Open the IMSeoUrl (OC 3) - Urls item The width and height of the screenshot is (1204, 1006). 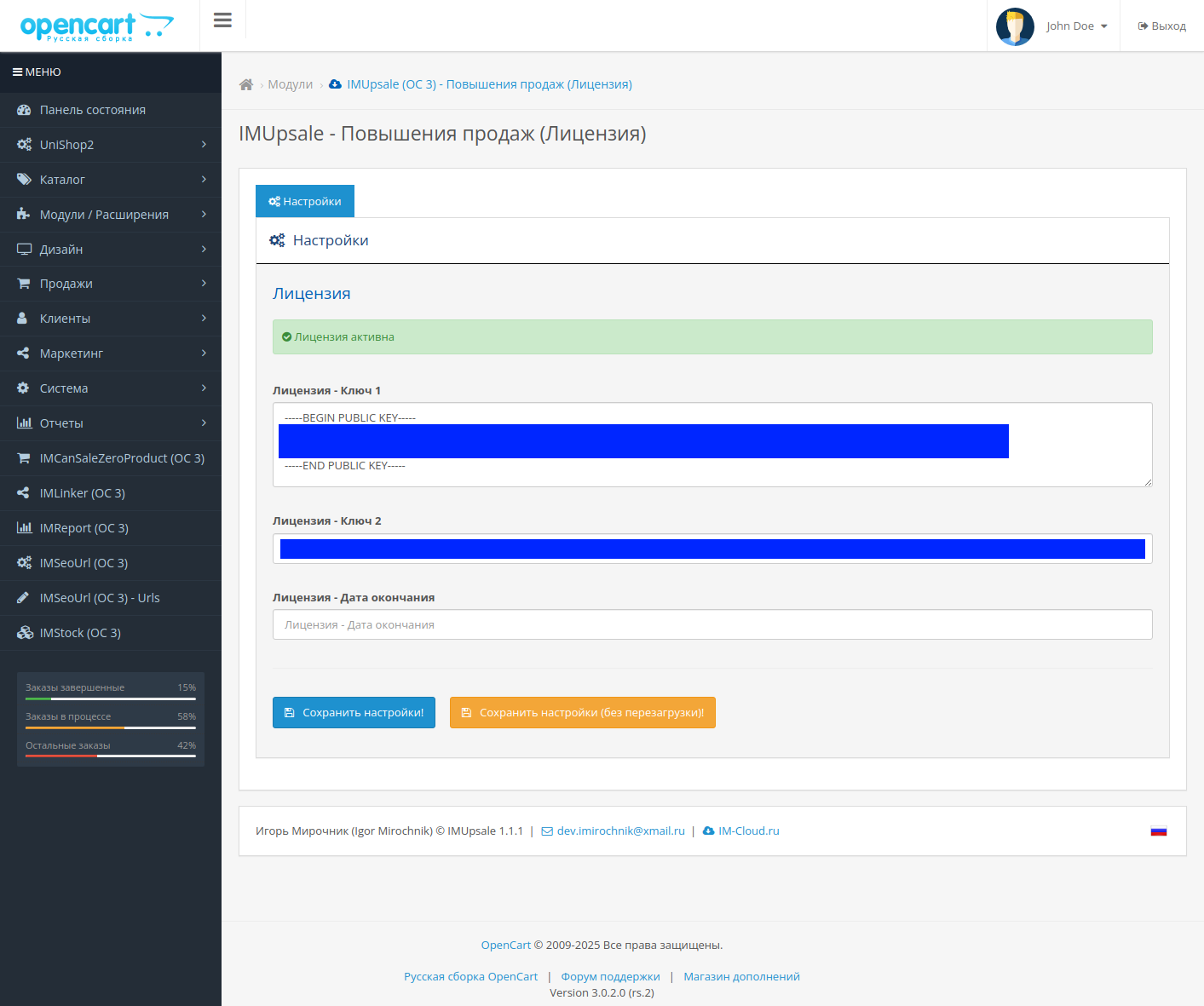[x=111, y=598]
